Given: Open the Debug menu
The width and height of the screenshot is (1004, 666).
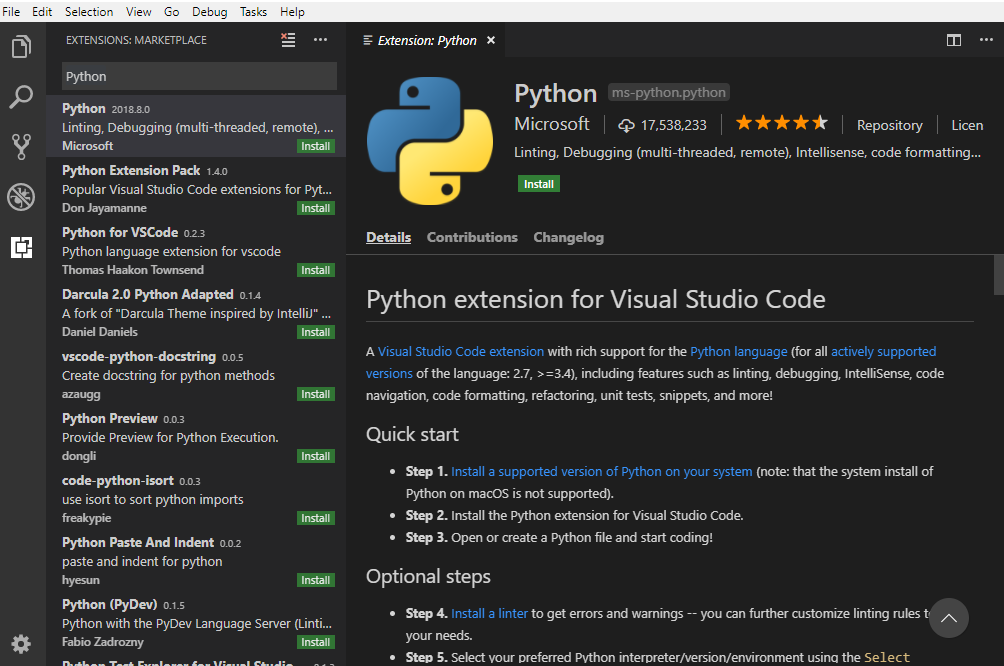Looking at the screenshot, I should tap(210, 11).
